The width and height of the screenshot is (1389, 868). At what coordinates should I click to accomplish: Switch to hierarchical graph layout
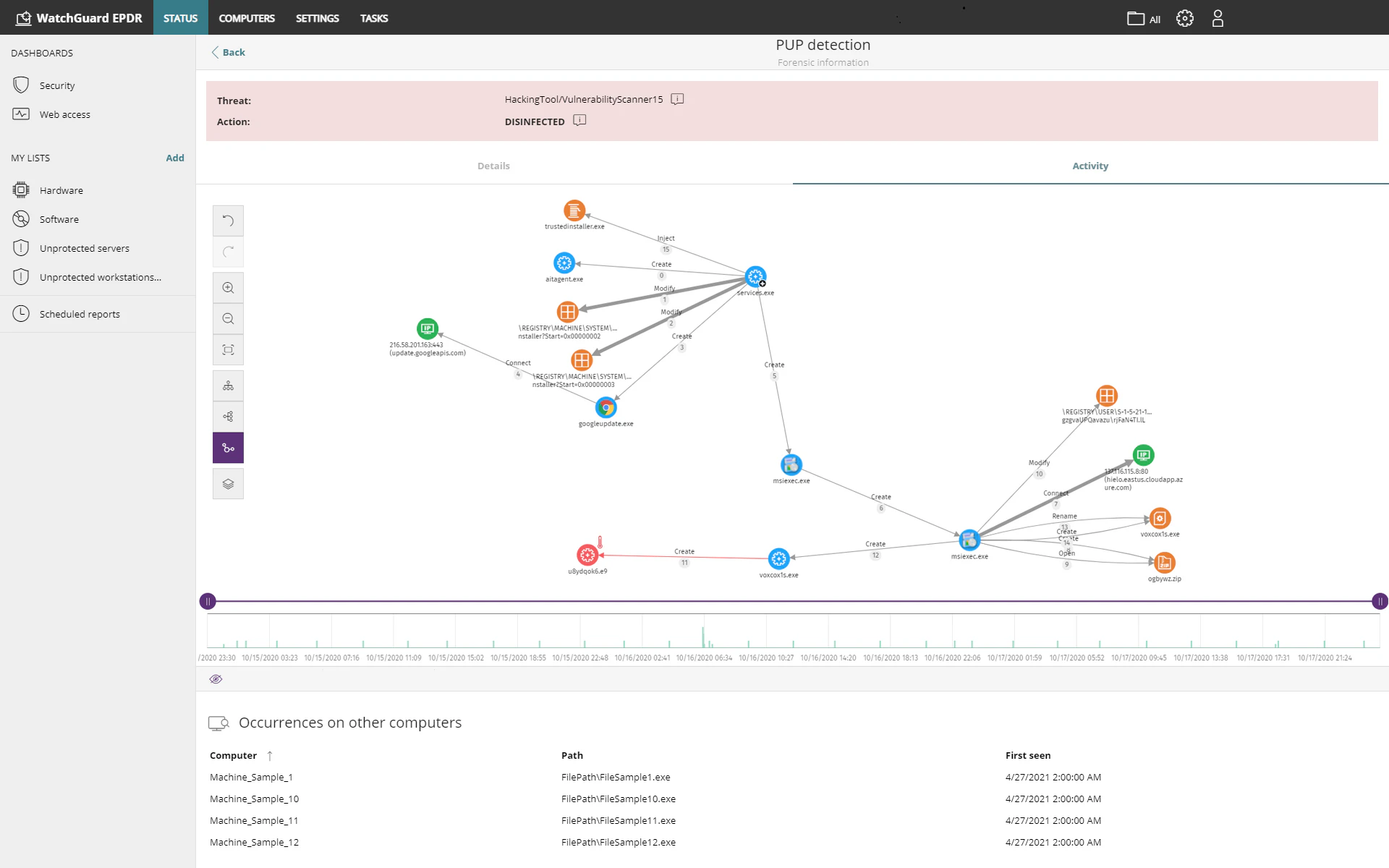pos(228,385)
